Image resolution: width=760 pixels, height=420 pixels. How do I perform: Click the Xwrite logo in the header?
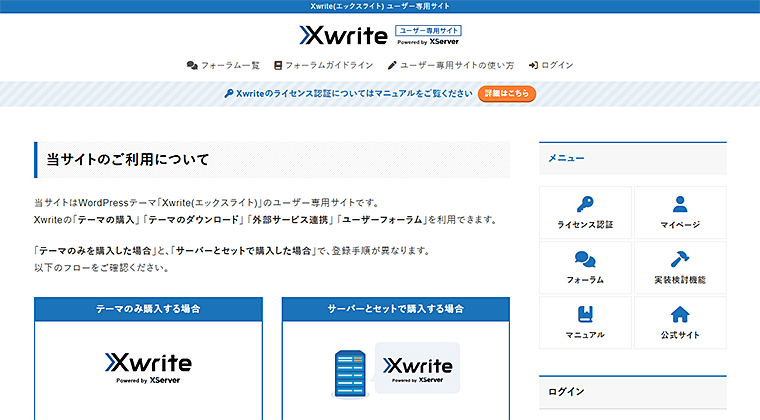(x=344, y=35)
